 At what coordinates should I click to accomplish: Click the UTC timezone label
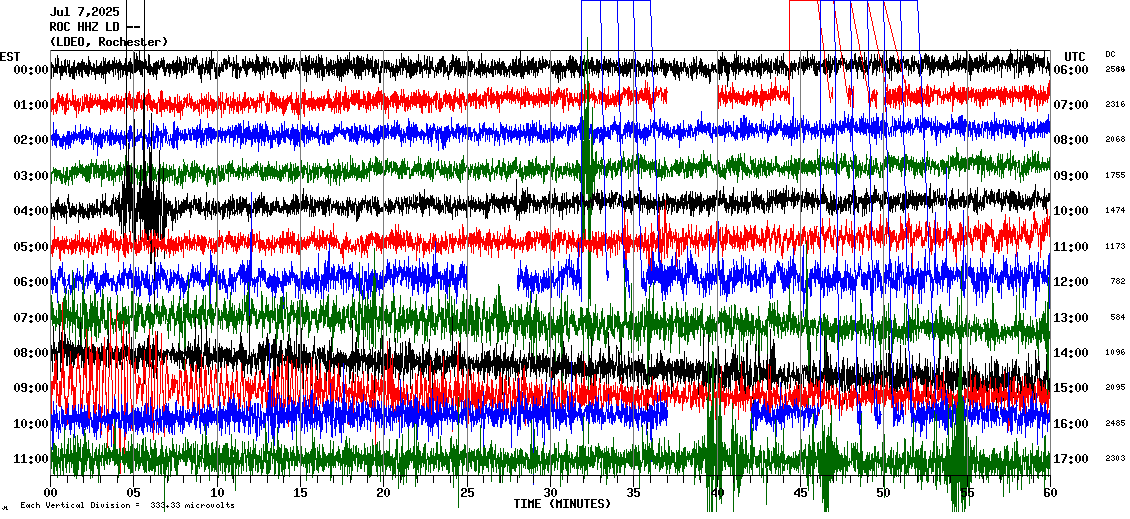pos(1075,56)
